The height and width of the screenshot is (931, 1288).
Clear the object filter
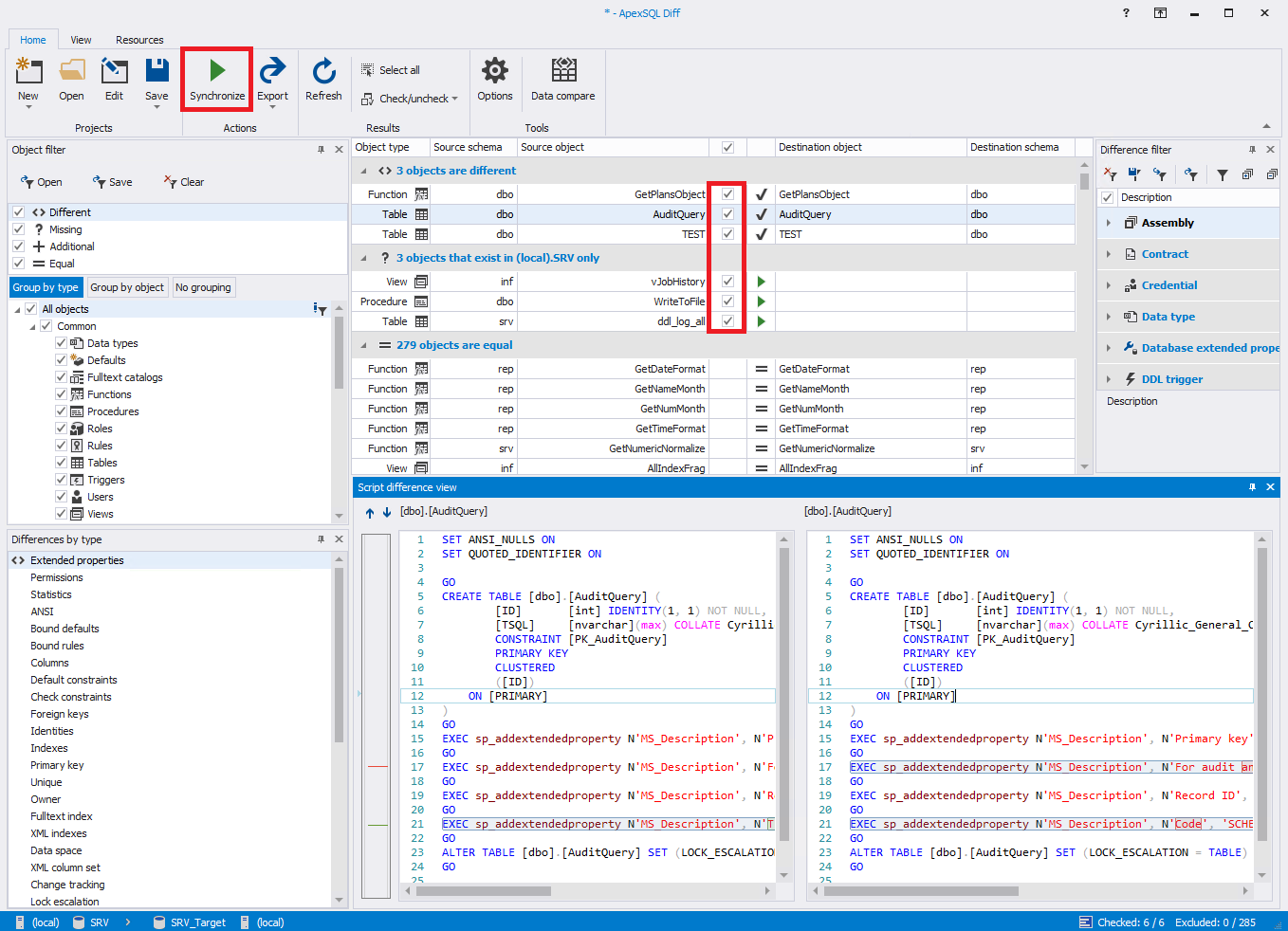[x=183, y=182]
